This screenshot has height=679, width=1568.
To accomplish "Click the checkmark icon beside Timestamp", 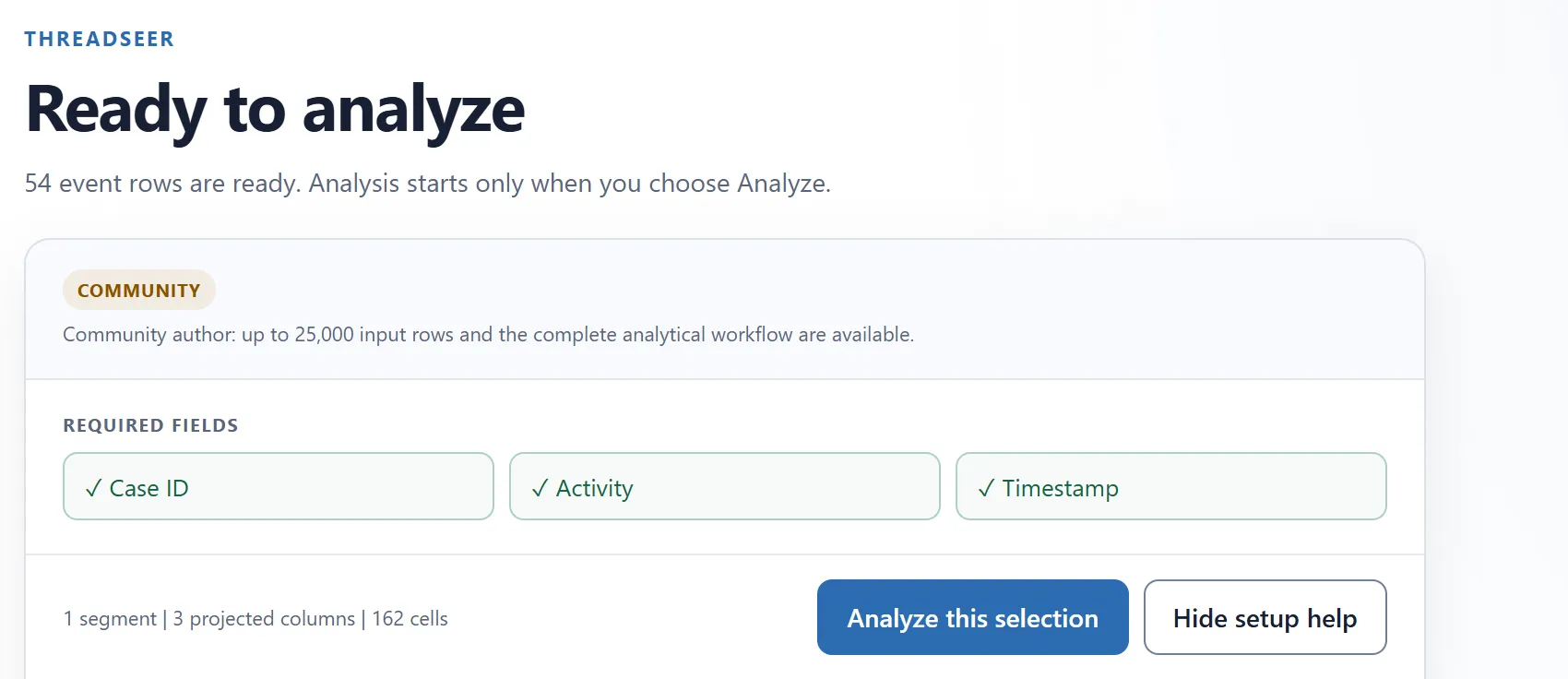I will [x=986, y=488].
